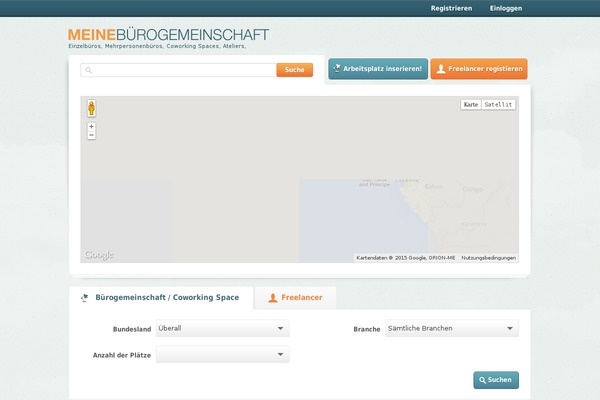Click the Anzahl der Plätze label

point(122,355)
